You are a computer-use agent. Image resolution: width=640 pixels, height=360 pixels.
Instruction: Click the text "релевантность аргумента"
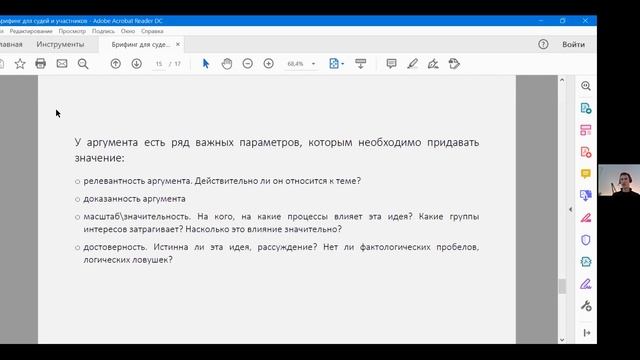[138, 181]
